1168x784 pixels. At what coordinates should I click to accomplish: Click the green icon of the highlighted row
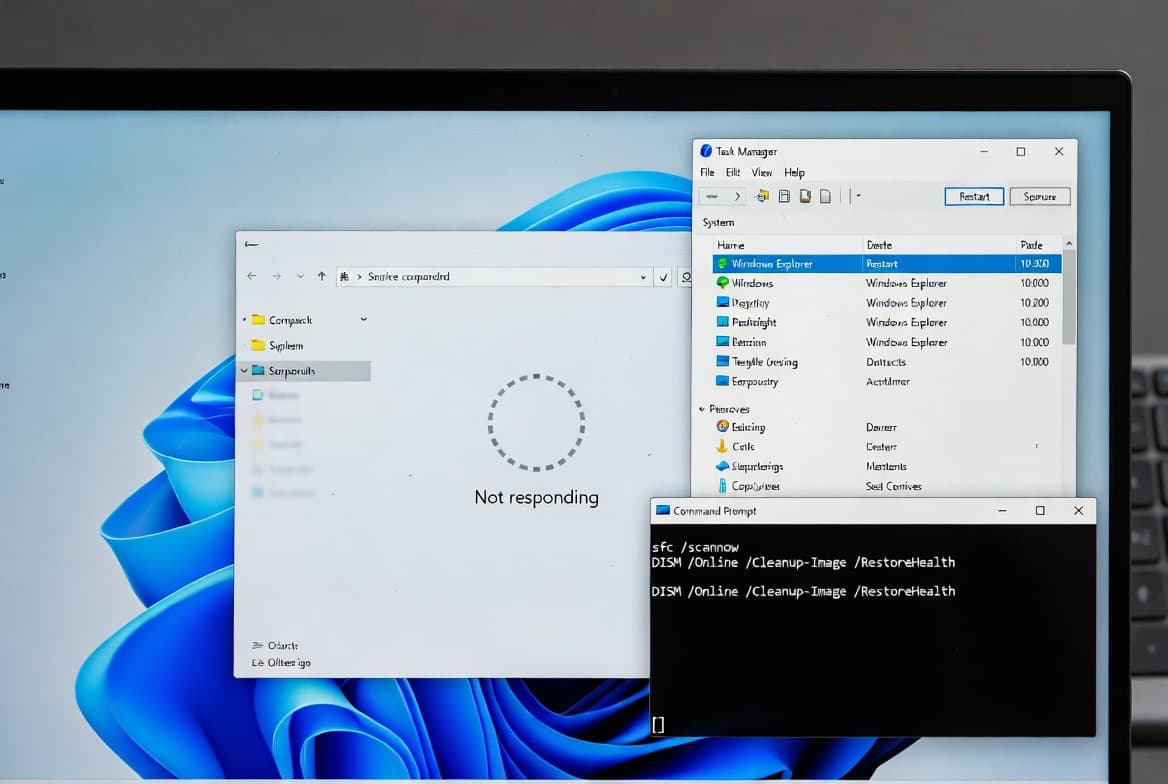tap(722, 264)
